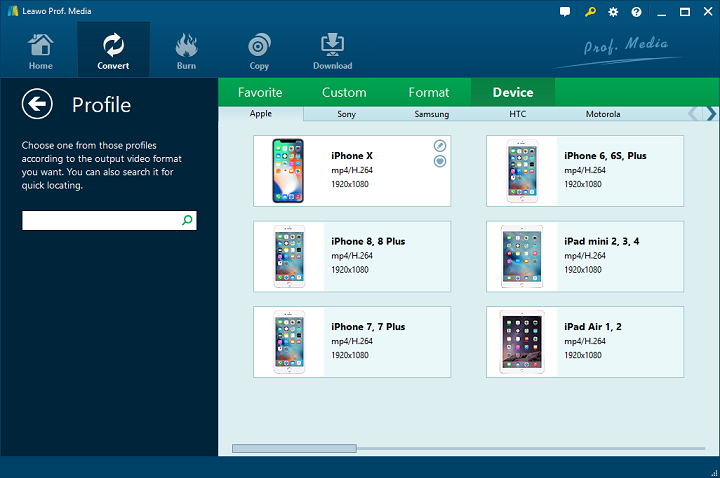Choose the iPad mini 2, 3, 4 thumbnail

coord(522,256)
